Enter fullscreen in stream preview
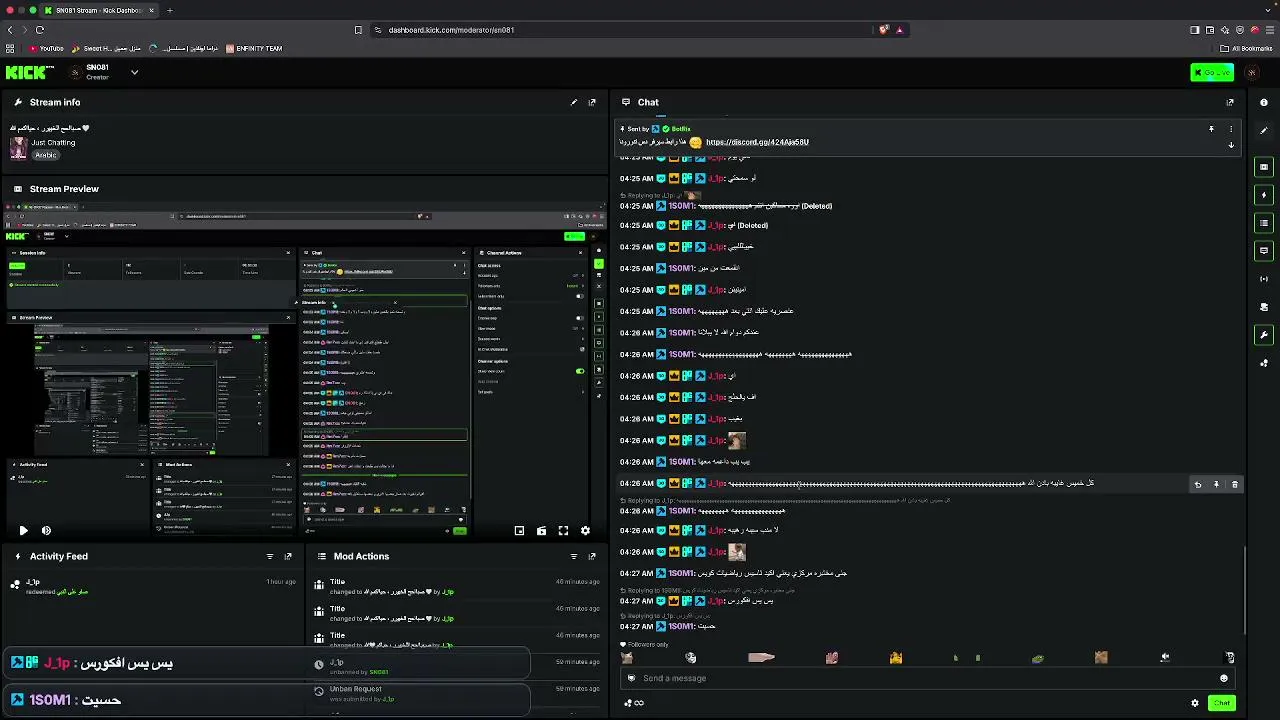The image size is (1280, 720). [x=563, y=531]
